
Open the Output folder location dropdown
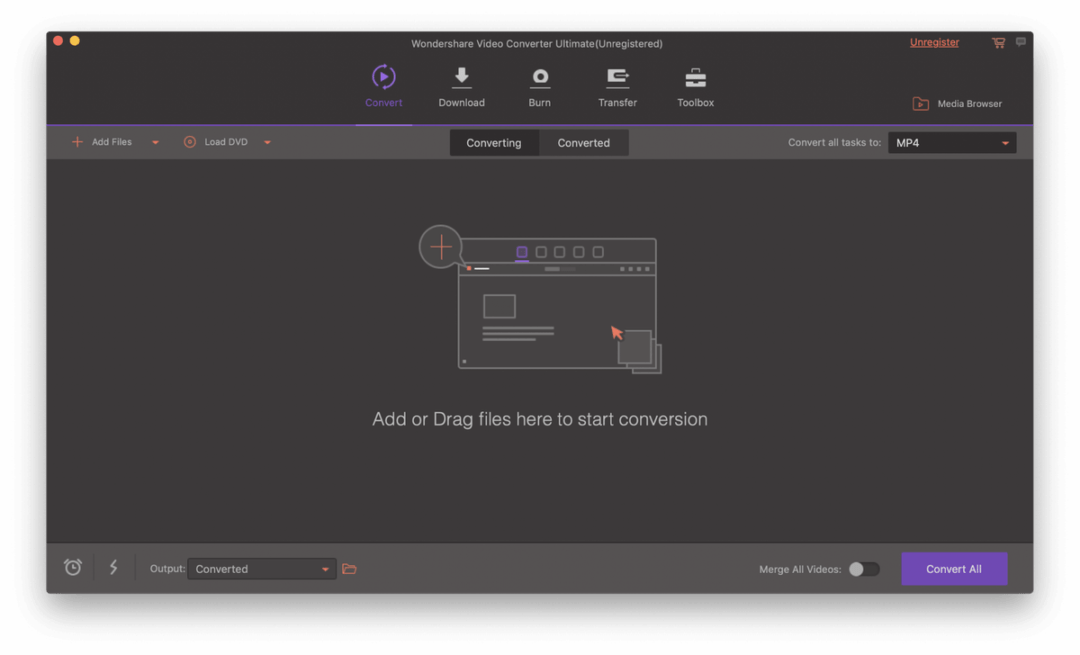tap(327, 568)
